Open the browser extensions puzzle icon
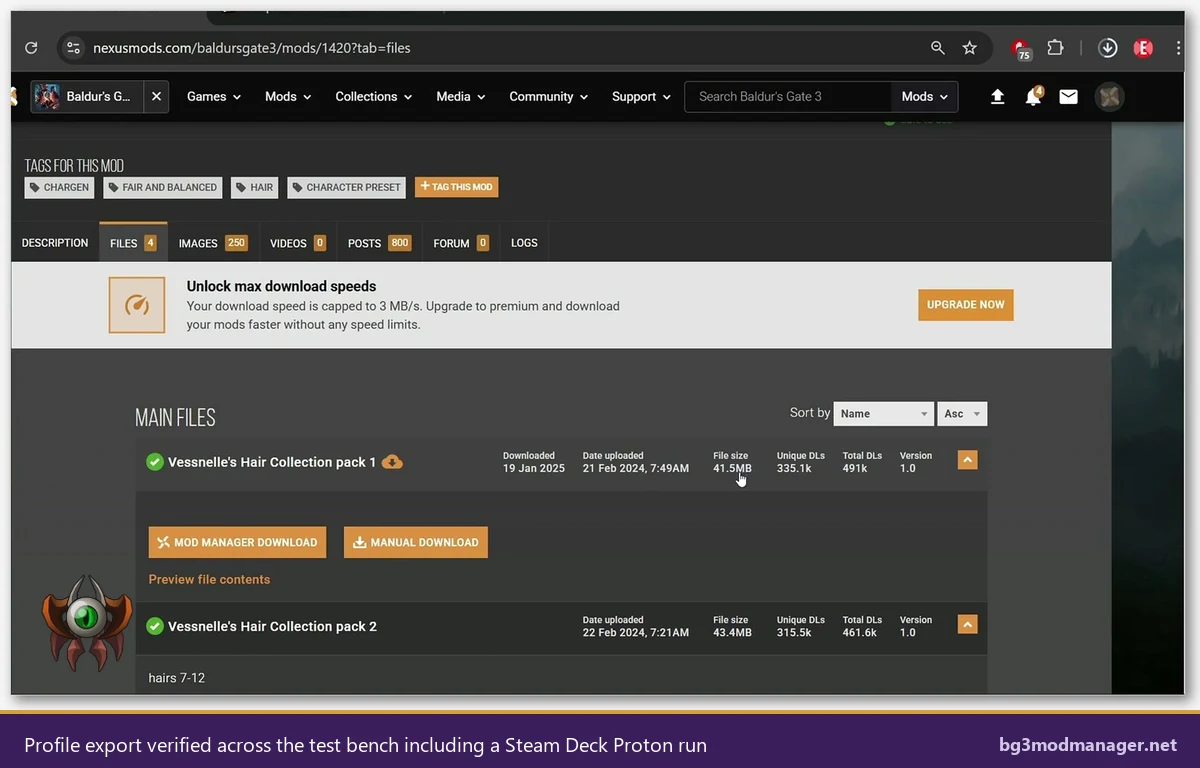Image resolution: width=1200 pixels, height=768 pixels. (1056, 48)
